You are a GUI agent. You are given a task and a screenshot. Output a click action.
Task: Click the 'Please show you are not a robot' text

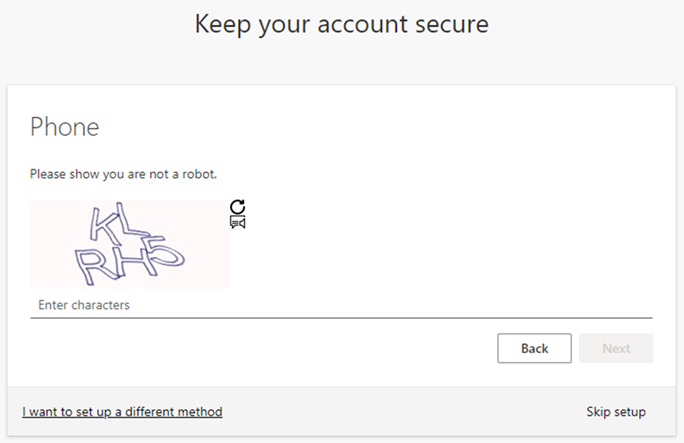coord(123,174)
